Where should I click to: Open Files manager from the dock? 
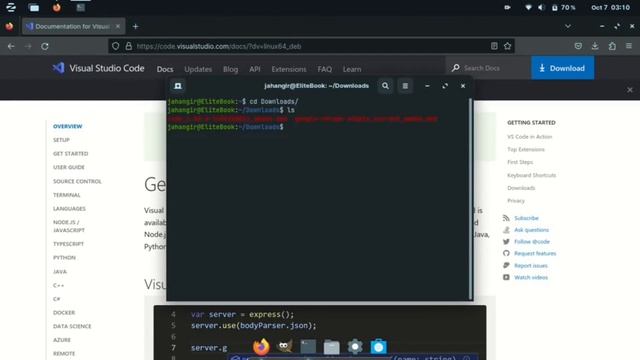click(x=331, y=347)
